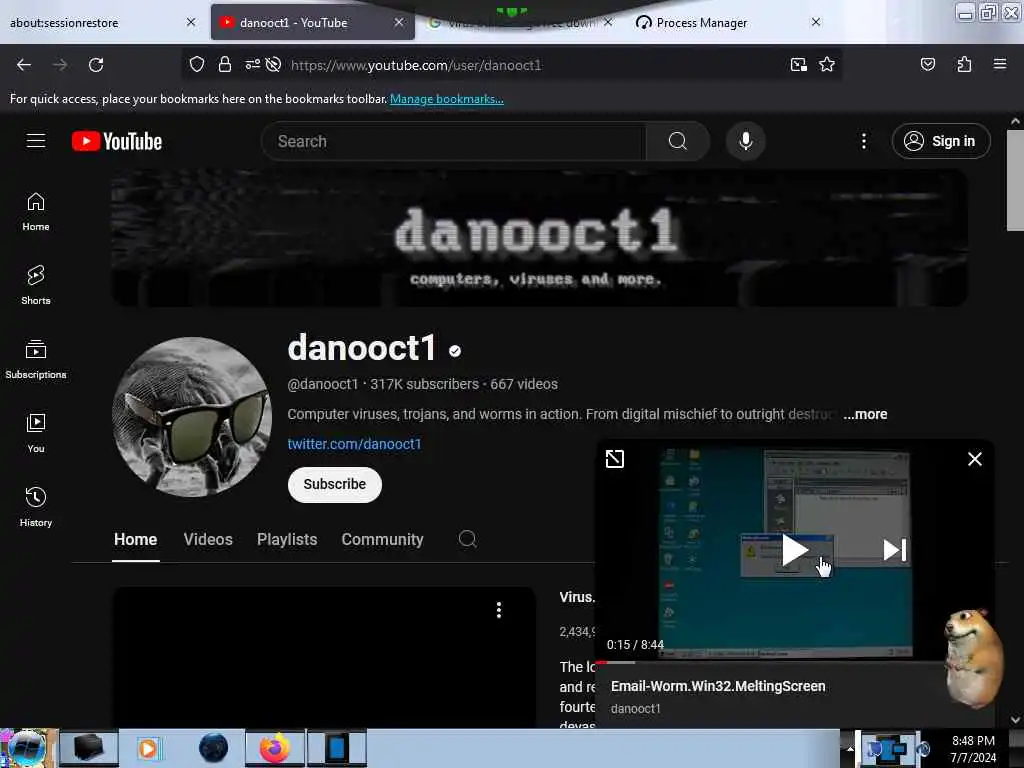Image resolution: width=1024 pixels, height=768 pixels.
Task: Open media player taskbar icon
Action: (148, 748)
